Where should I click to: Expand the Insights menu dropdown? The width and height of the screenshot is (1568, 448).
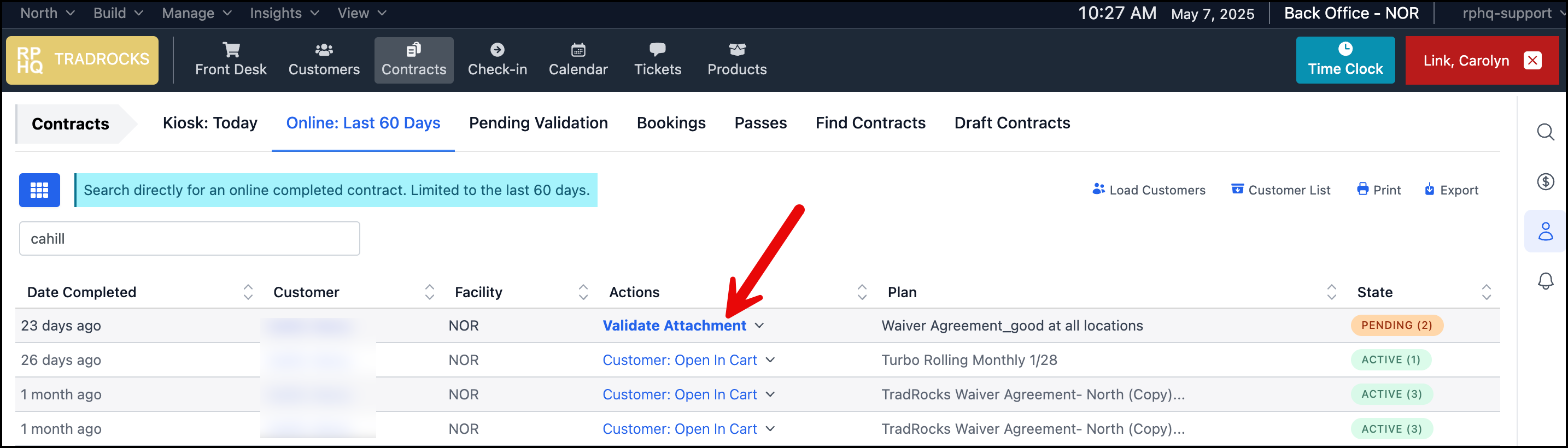(x=284, y=13)
